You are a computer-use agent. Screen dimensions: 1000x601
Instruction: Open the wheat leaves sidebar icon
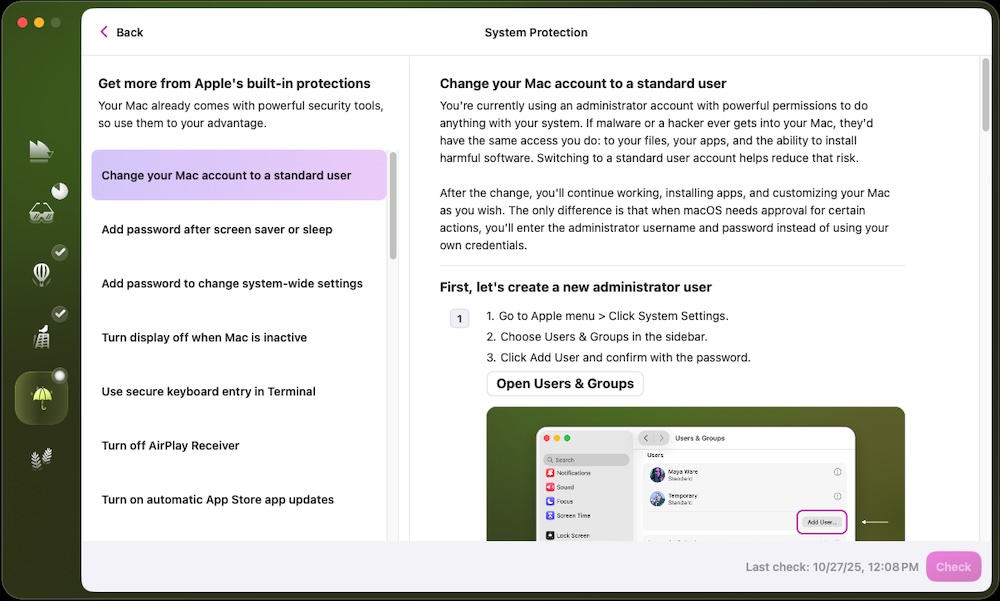[x=41, y=459]
